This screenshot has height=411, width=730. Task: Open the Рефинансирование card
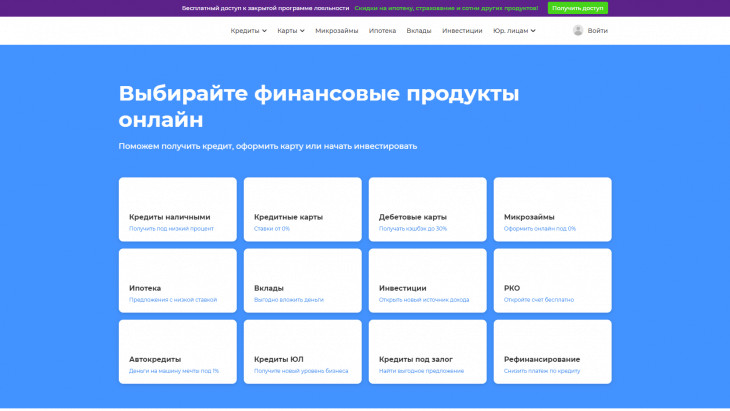coord(553,351)
